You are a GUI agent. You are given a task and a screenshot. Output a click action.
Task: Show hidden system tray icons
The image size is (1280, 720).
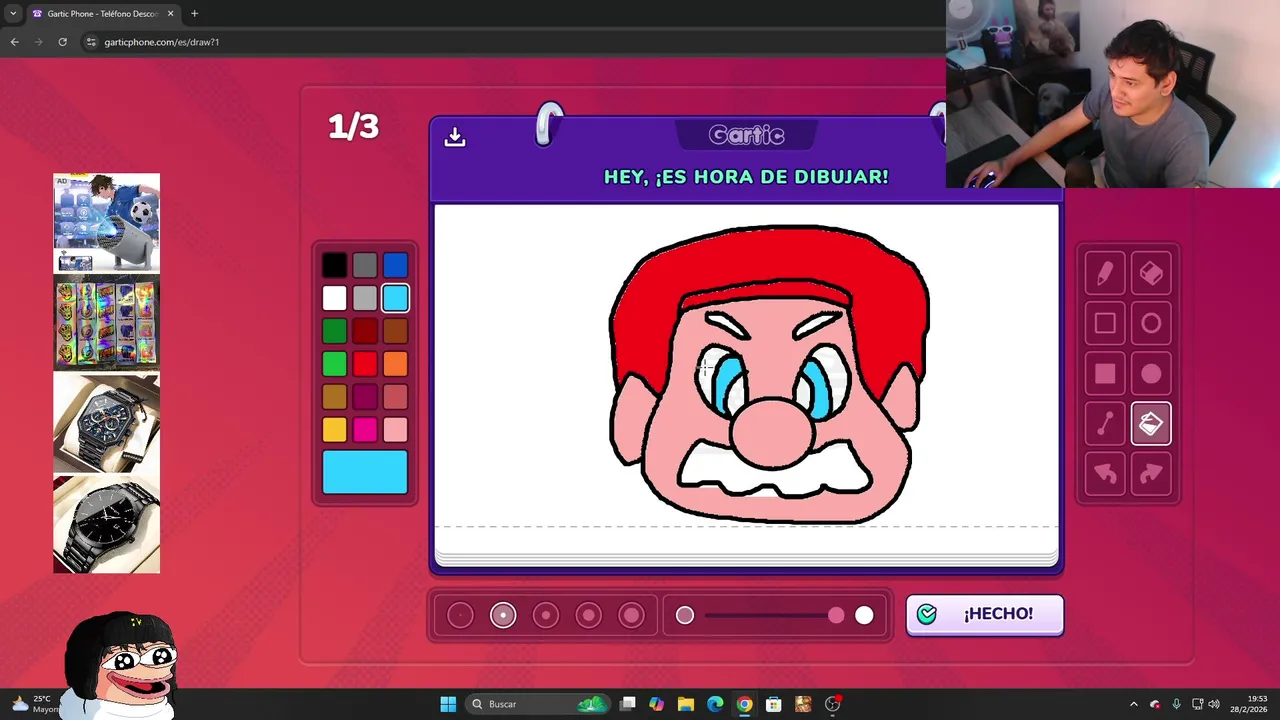[x=1133, y=704]
